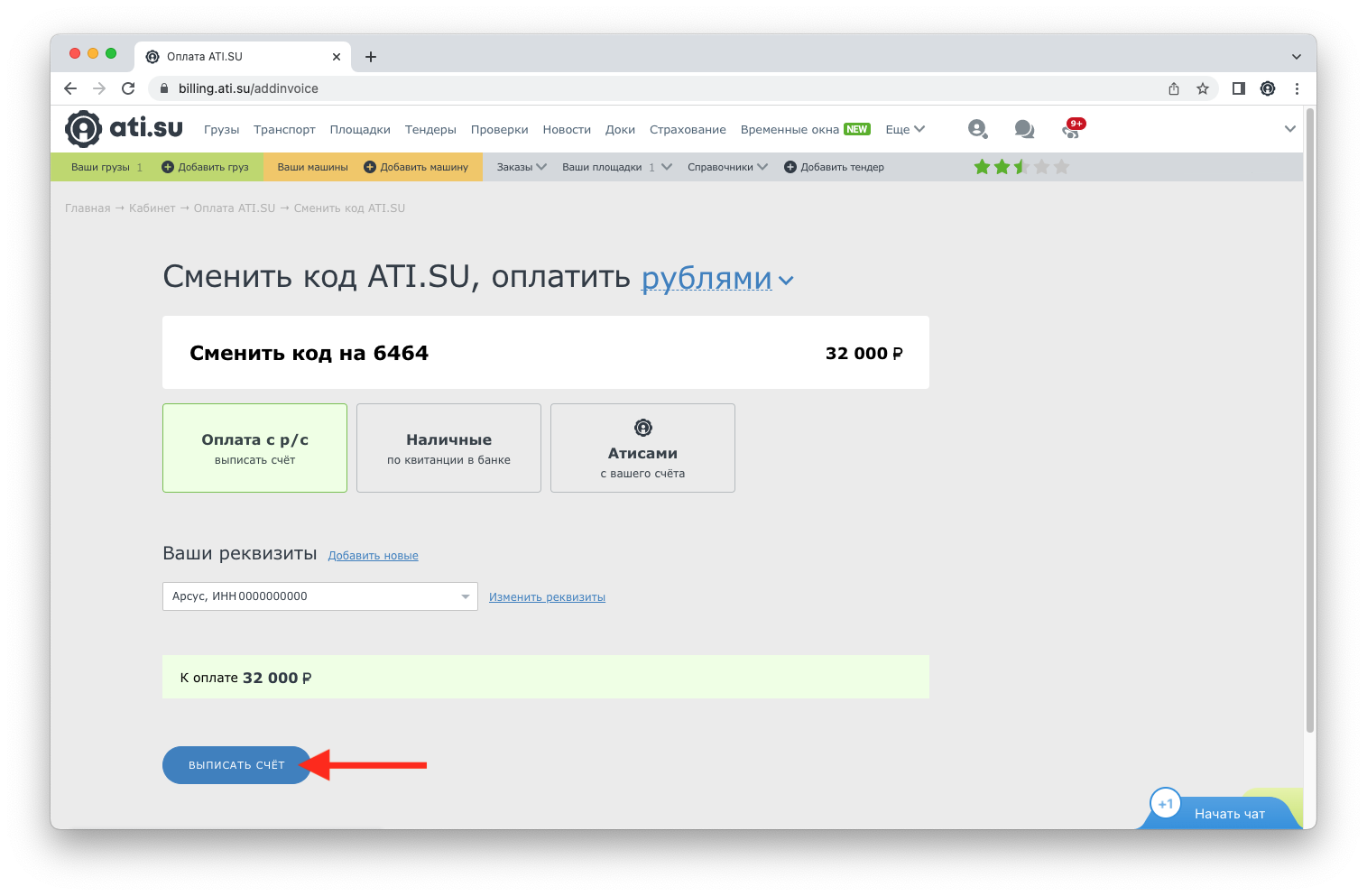Expand the Заказы dropdown
This screenshot has height=896, width=1367.
point(522,167)
